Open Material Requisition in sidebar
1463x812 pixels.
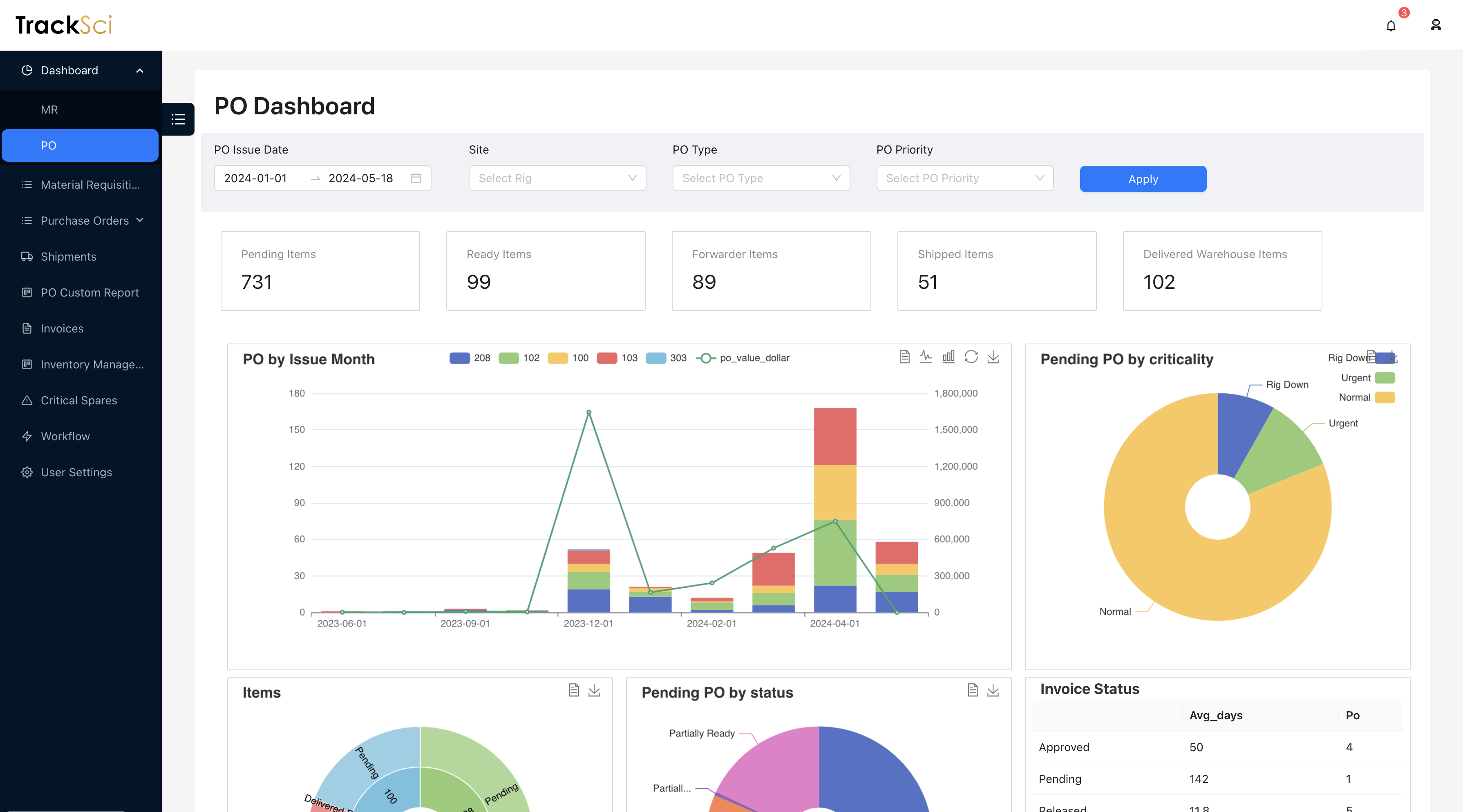click(x=81, y=185)
